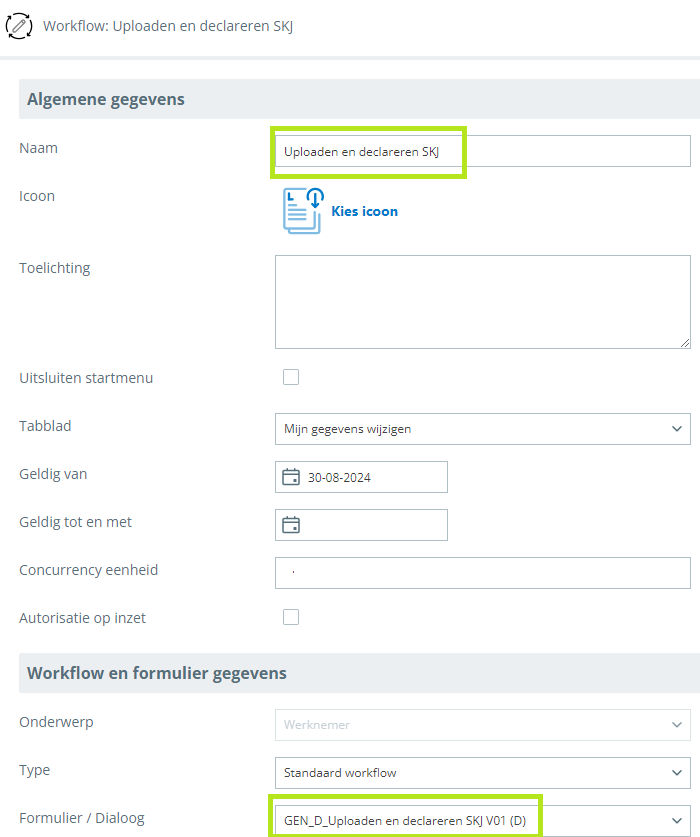Click the Workflow: Uploaden en declareren SKJ title

168,25
